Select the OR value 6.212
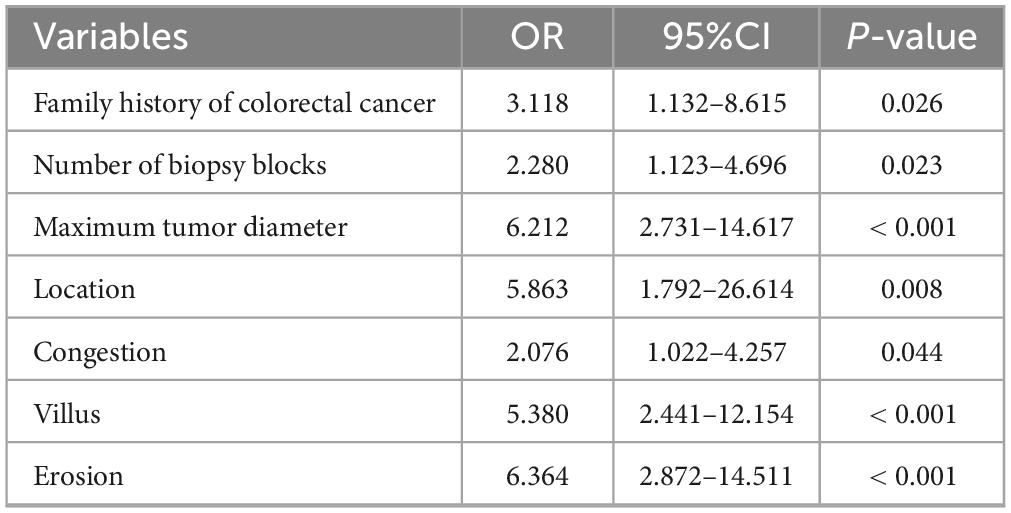The image size is (1011, 513). (538, 227)
